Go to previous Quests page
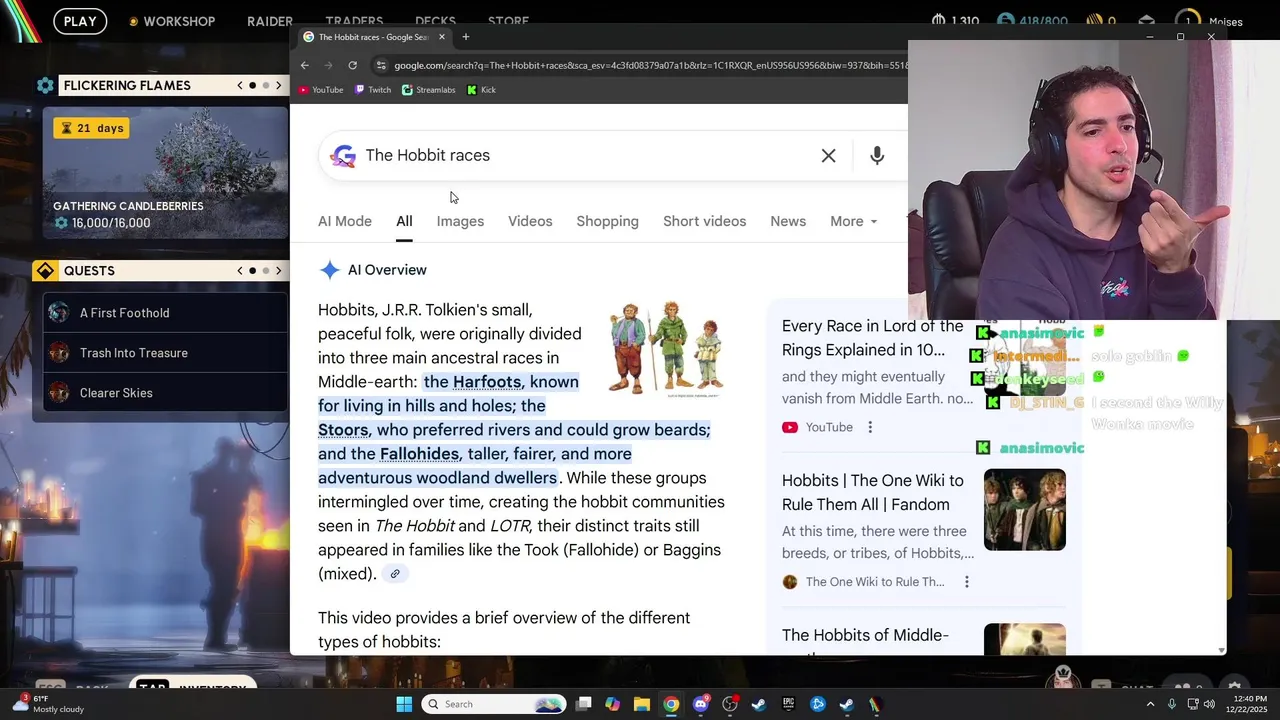Screen dimensions: 1280x720 coord(240,270)
